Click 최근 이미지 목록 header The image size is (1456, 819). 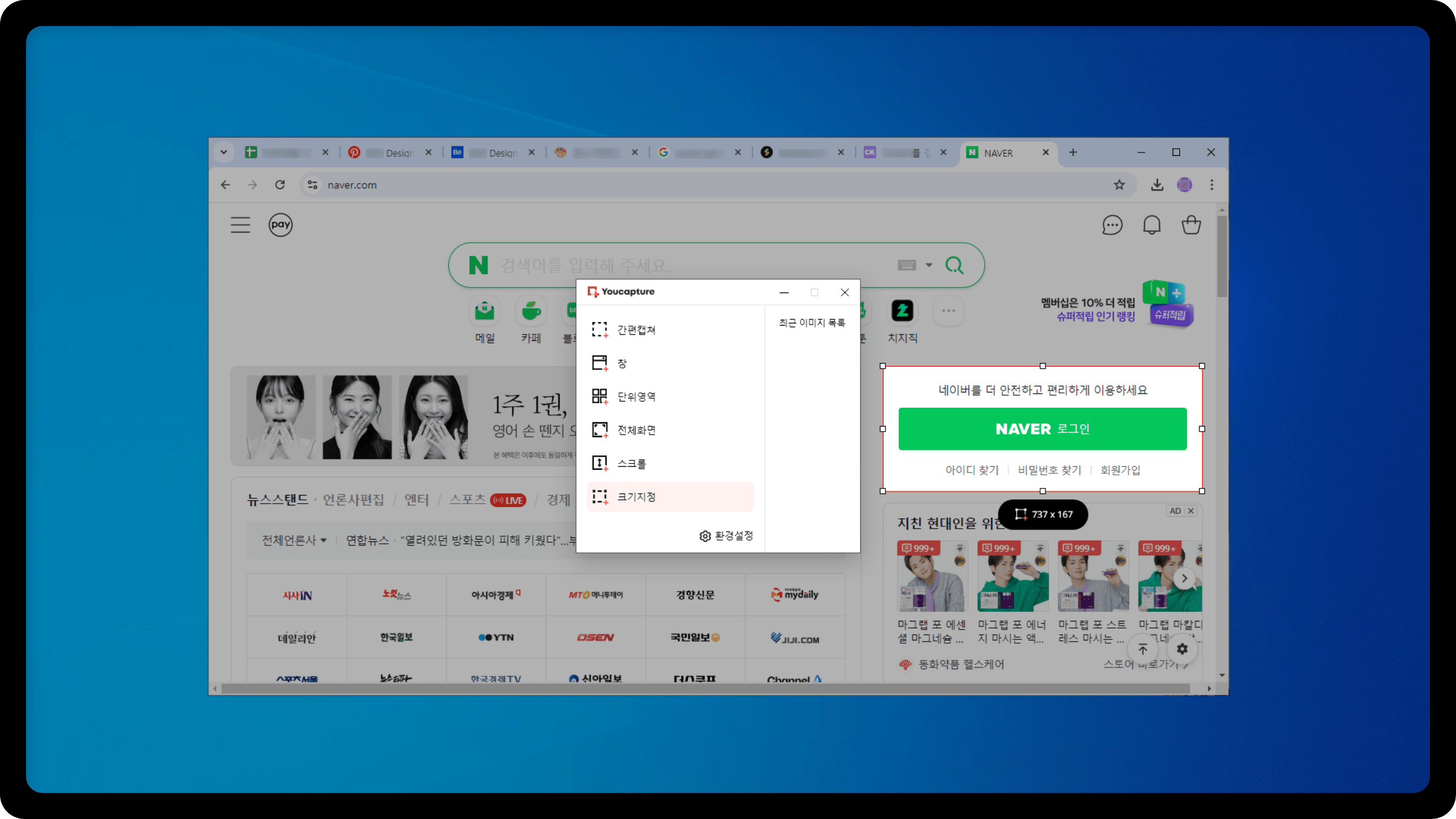[x=812, y=323]
